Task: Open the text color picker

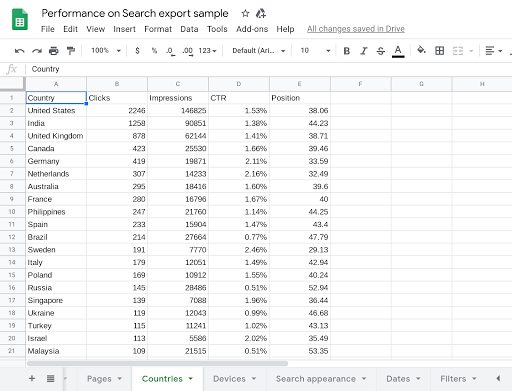Action: (x=398, y=51)
